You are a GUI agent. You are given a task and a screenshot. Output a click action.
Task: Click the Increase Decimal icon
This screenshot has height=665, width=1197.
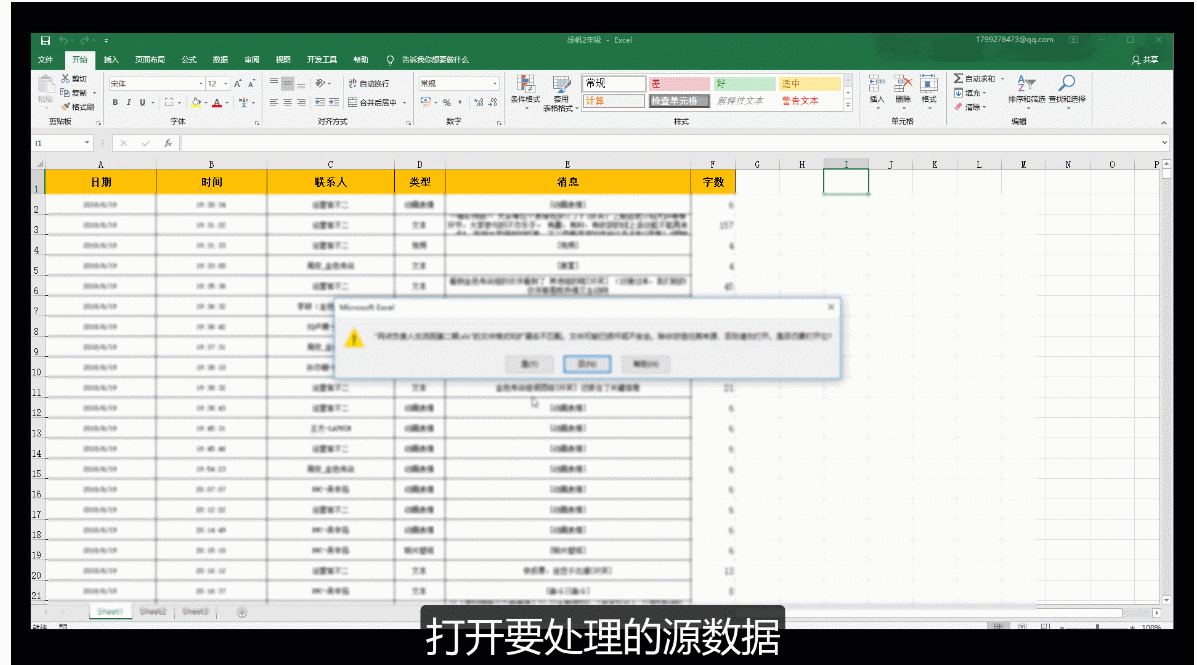pos(479,102)
